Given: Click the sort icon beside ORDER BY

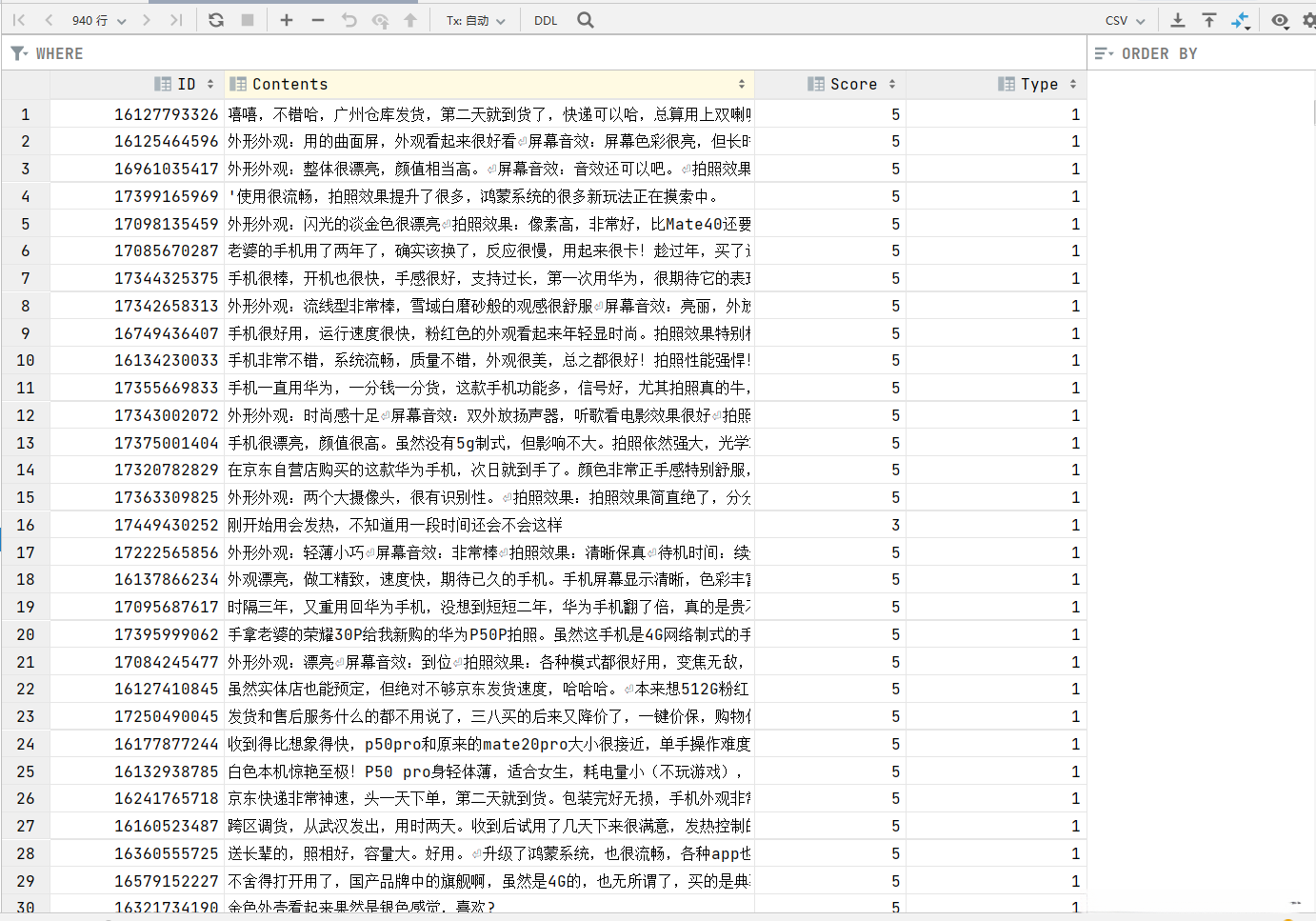Looking at the screenshot, I should click(x=1104, y=53).
